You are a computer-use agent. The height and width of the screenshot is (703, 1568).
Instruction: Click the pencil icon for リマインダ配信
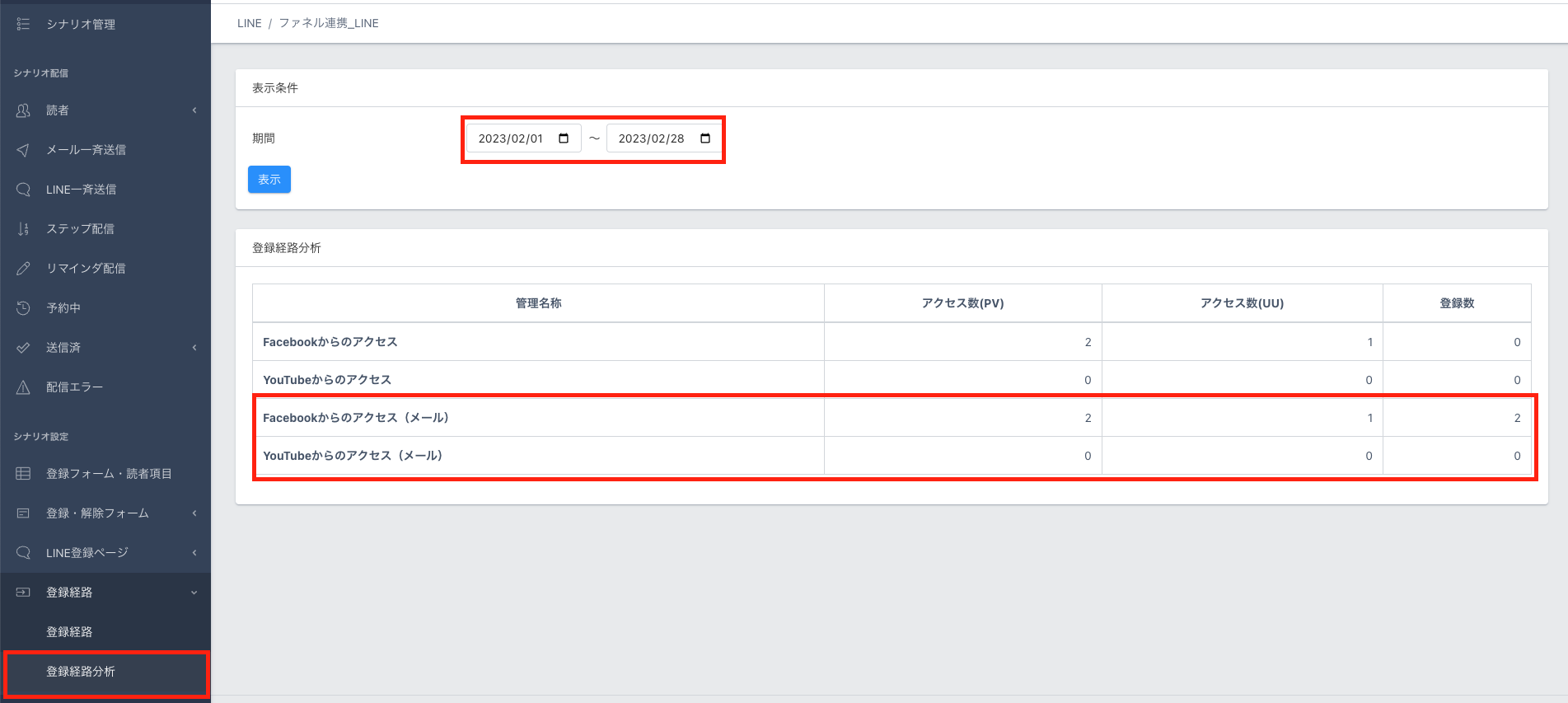(23, 269)
